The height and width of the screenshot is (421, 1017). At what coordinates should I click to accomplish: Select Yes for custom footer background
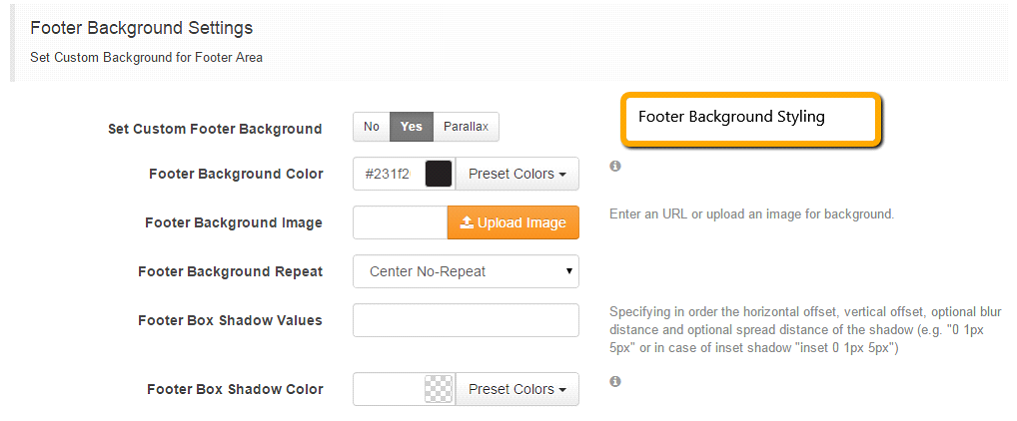(x=412, y=126)
